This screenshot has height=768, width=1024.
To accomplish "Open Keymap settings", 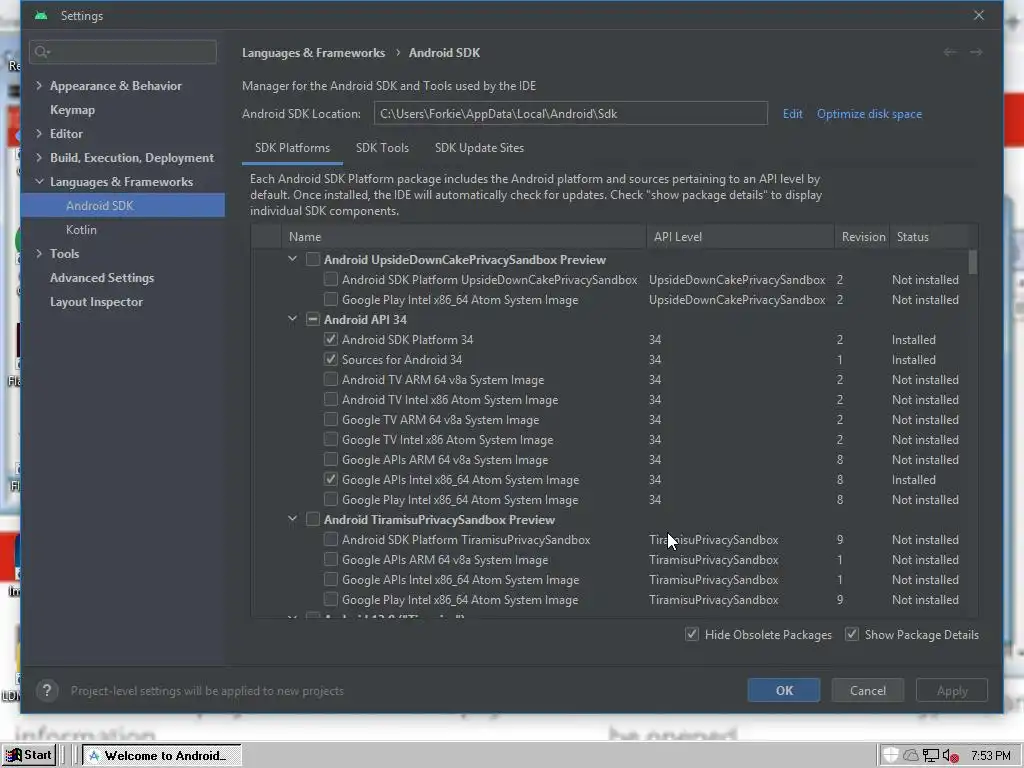I will (72, 110).
